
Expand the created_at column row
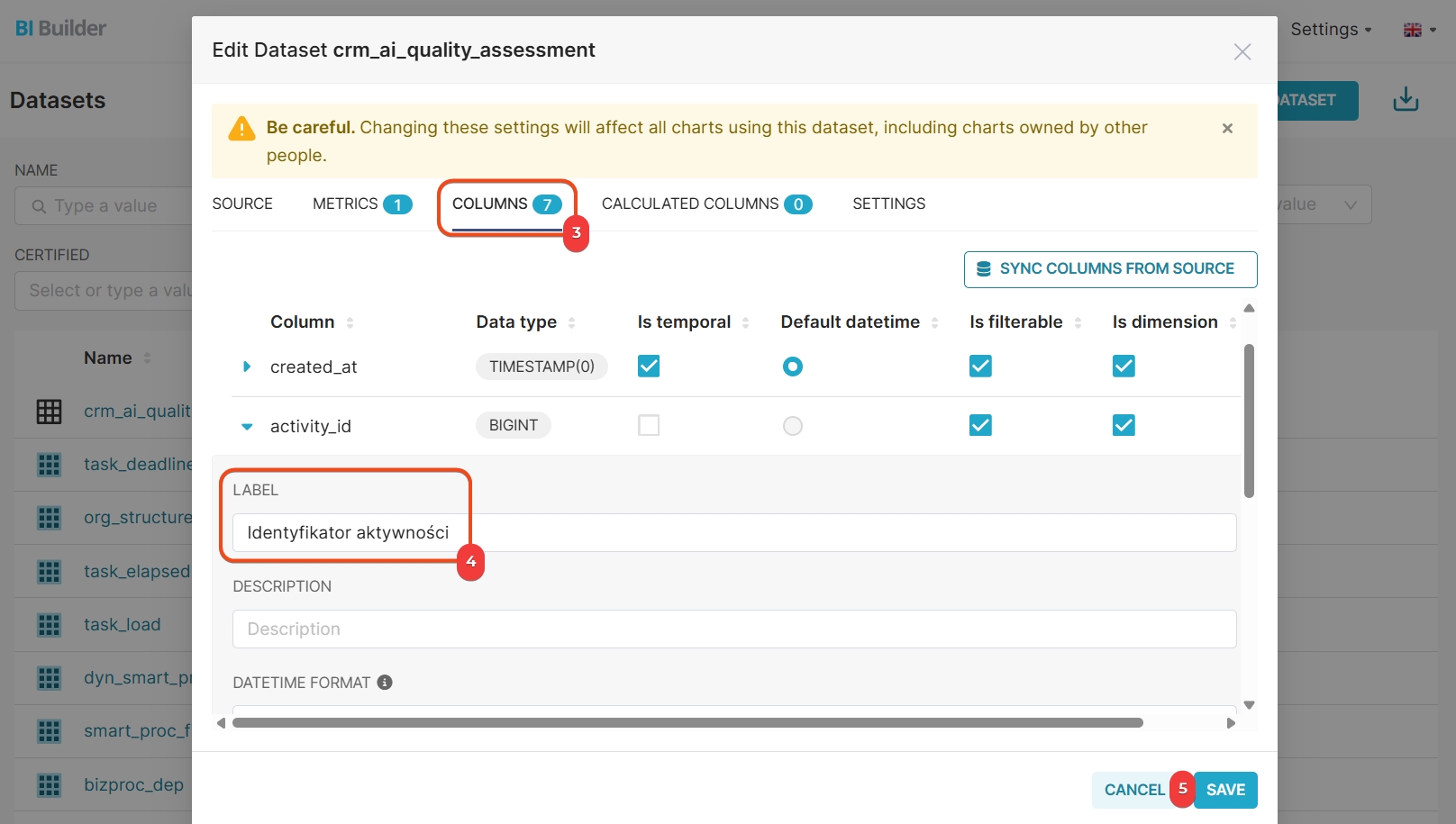point(246,367)
